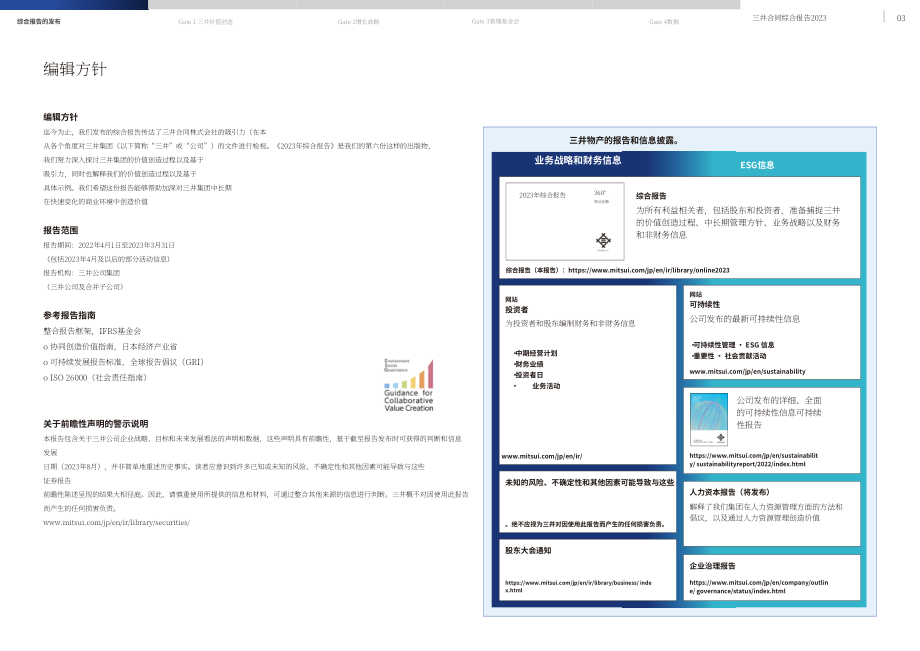Open the sustainabilityreport/2022/index.html link
The width and height of the screenshot is (920, 651).
coord(753,460)
